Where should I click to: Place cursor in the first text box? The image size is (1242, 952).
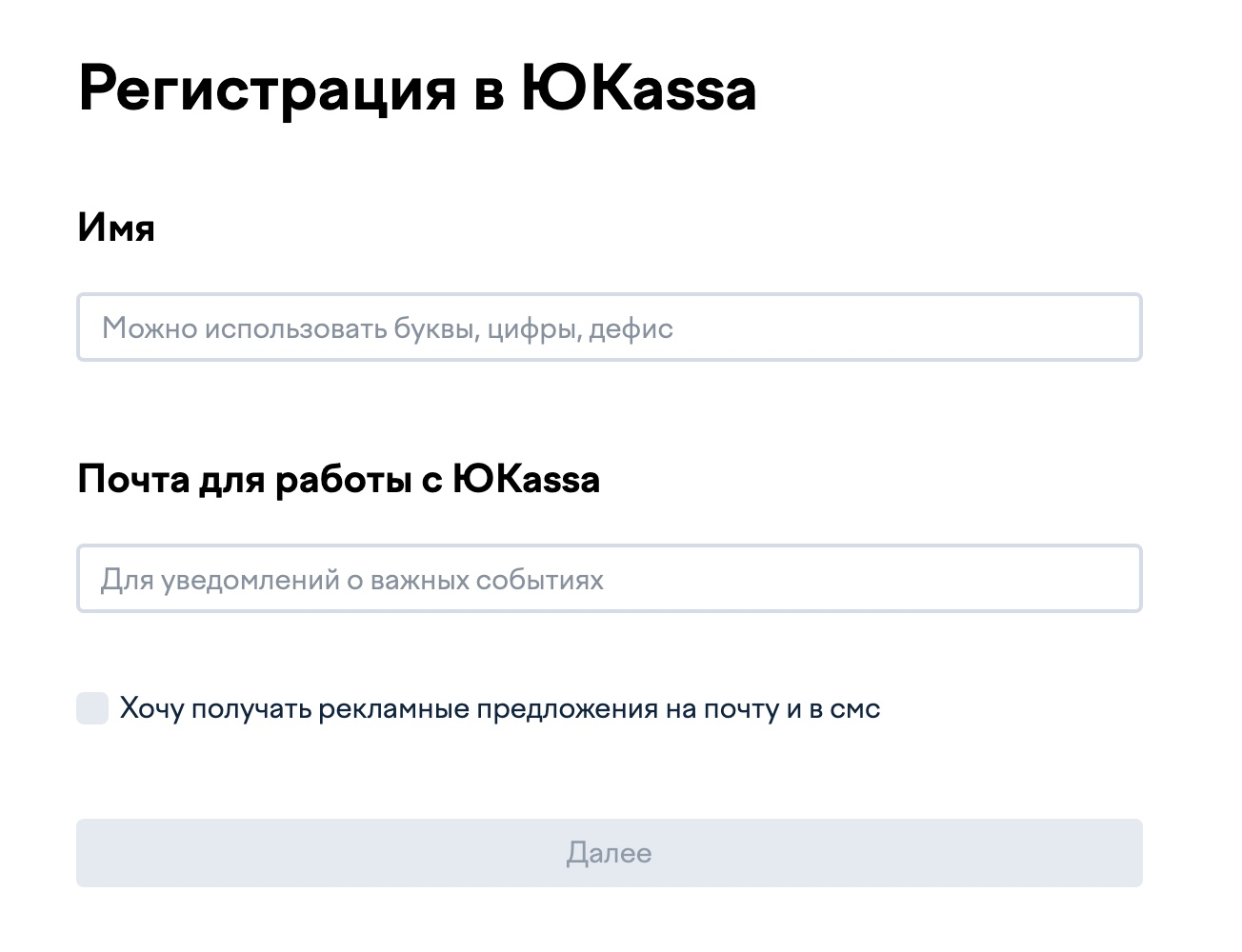pos(610,327)
